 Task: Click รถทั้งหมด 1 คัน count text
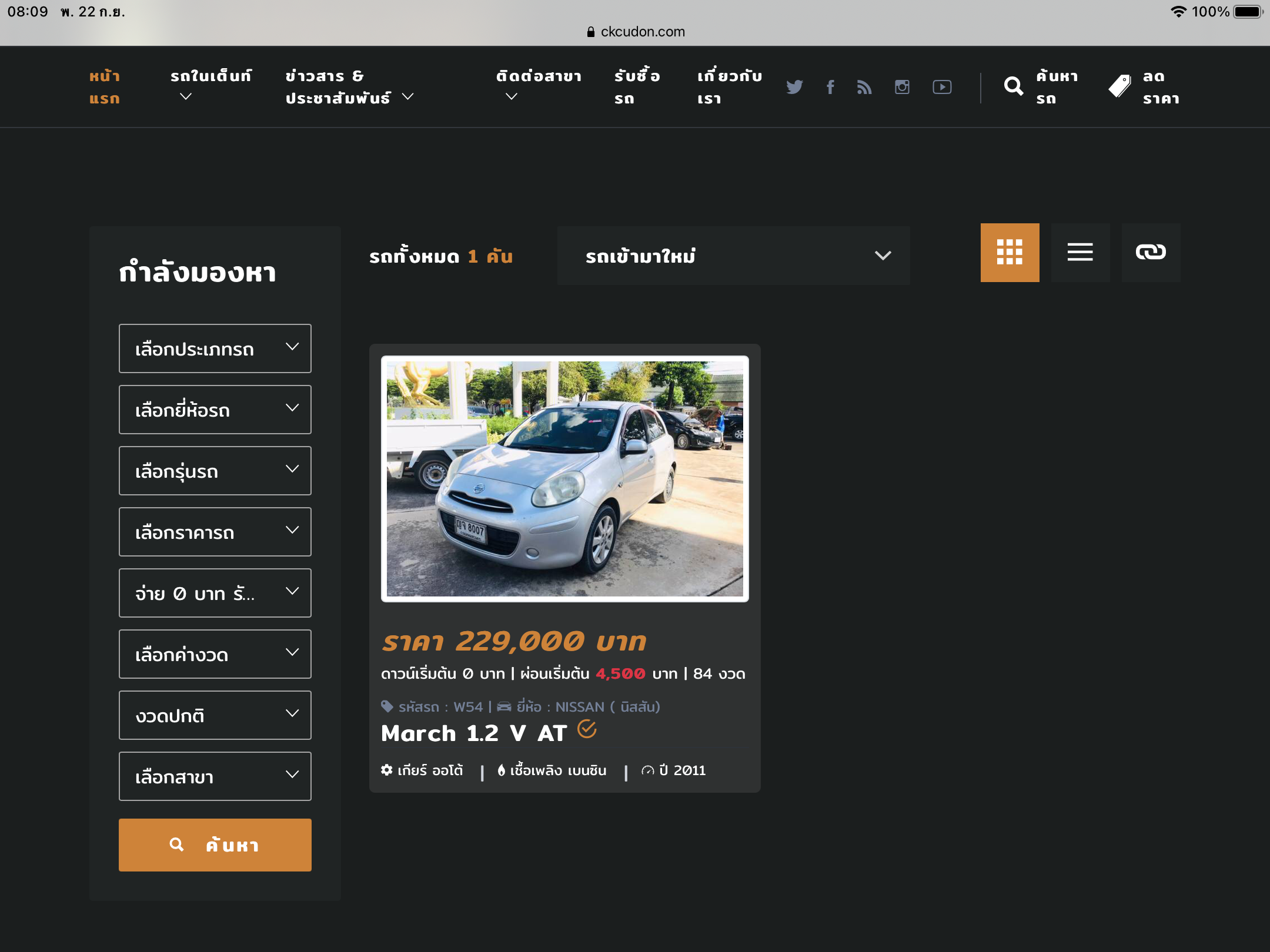(x=442, y=256)
